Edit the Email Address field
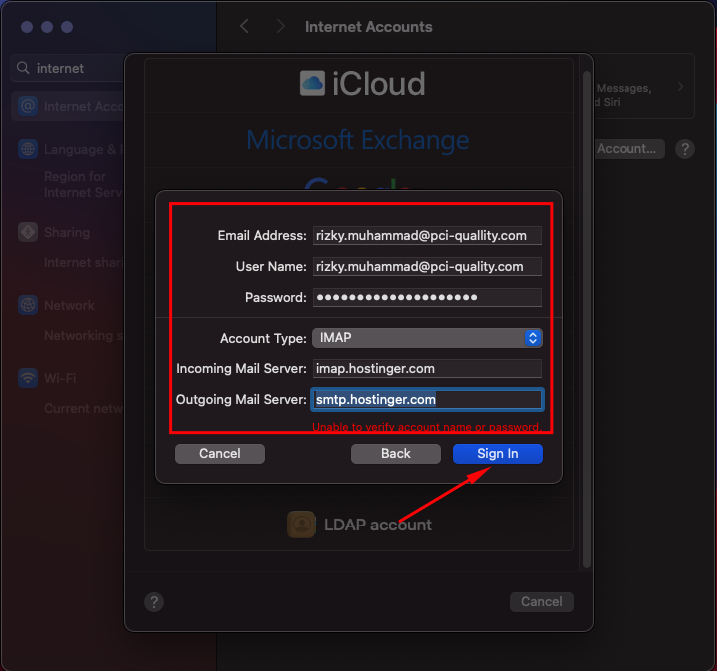717x671 pixels. pyautogui.click(x=427, y=236)
